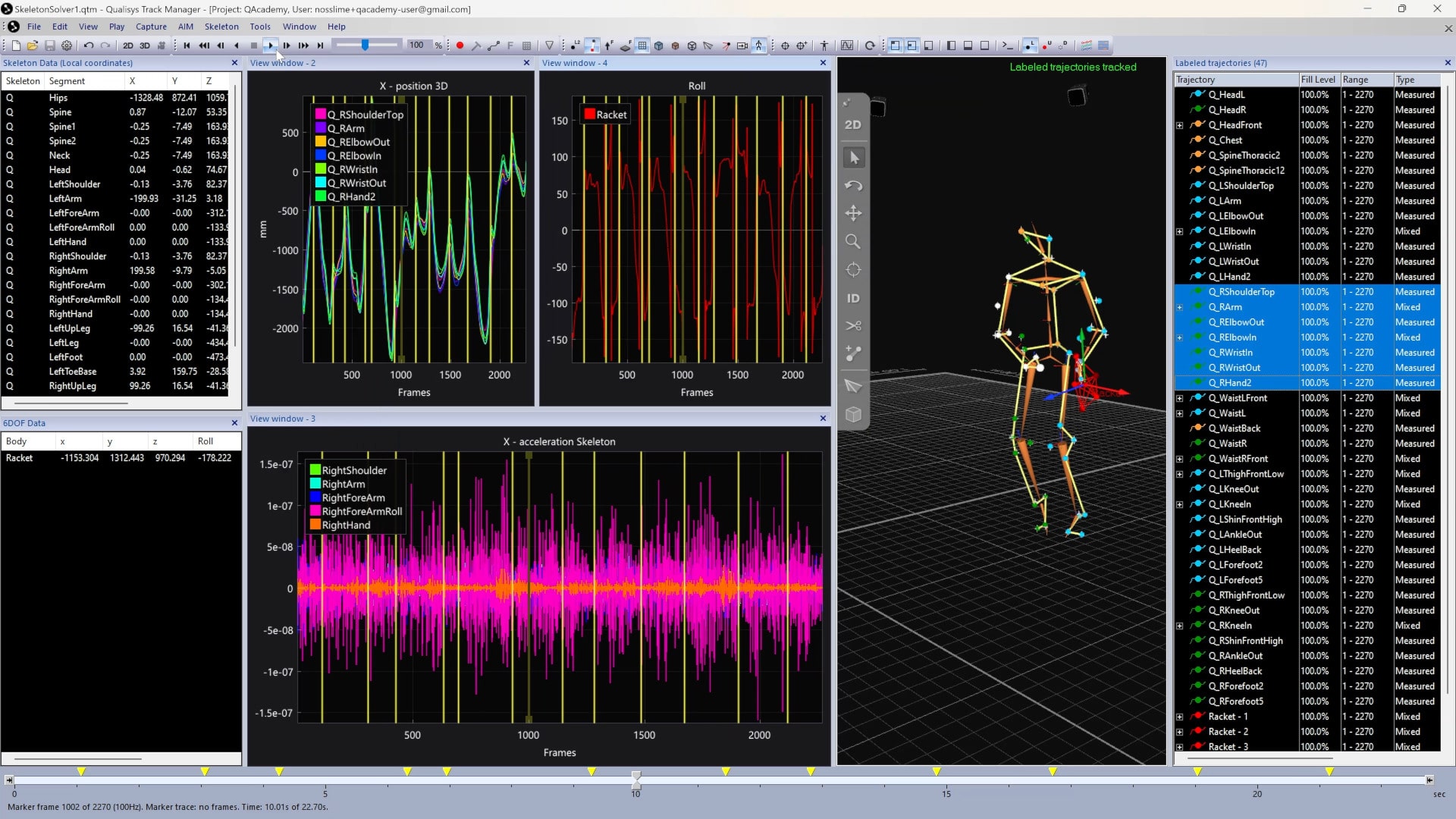Click the Undo arrow icon

pyautogui.click(x=89, y=45)
